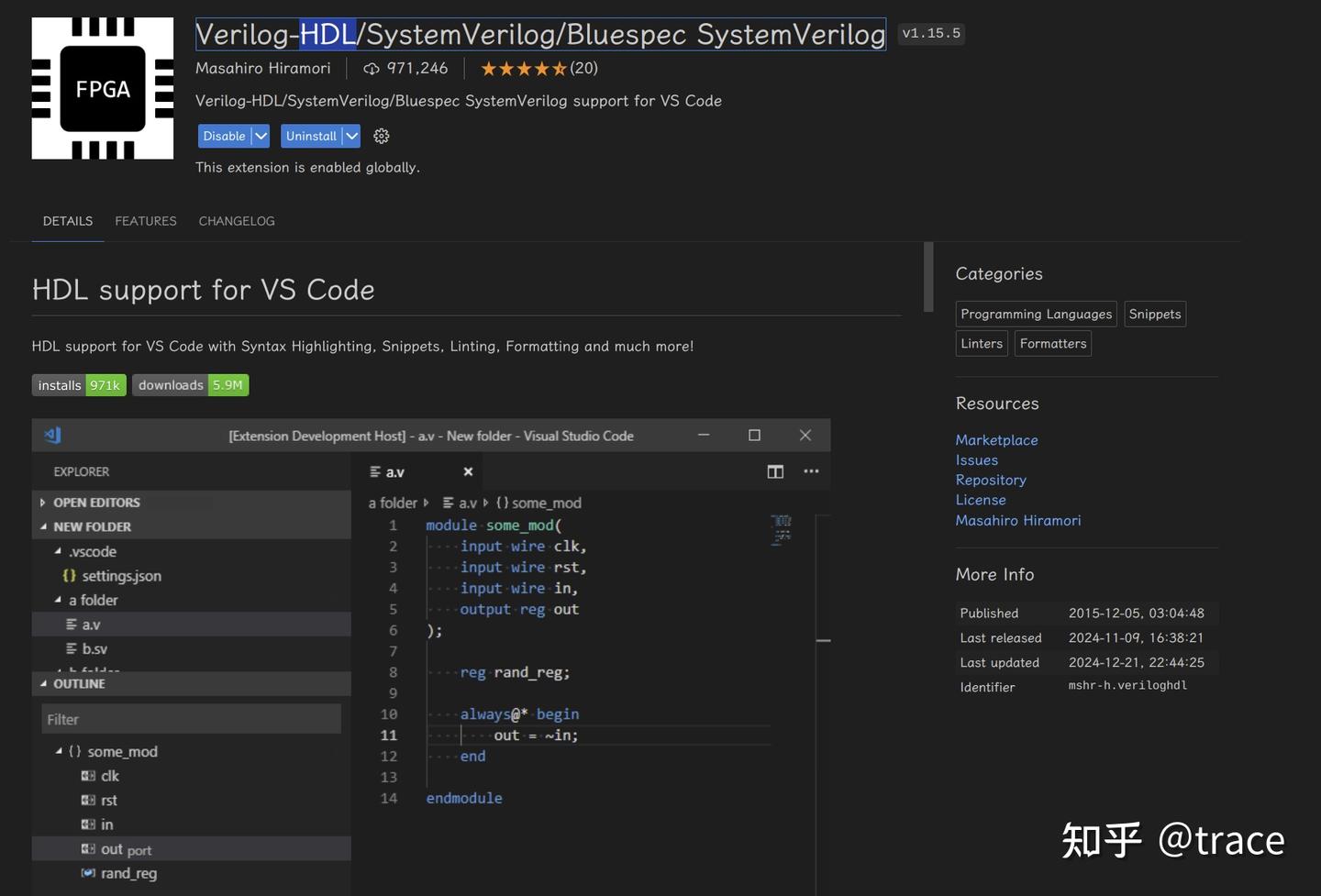Click the extension Manage gear icon

click(381, 135)
